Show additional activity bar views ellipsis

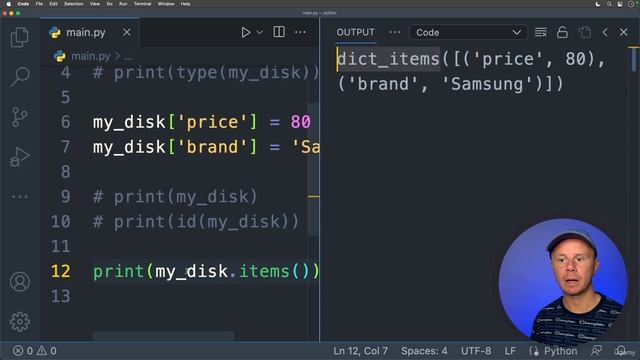click(x=20, y=196)
